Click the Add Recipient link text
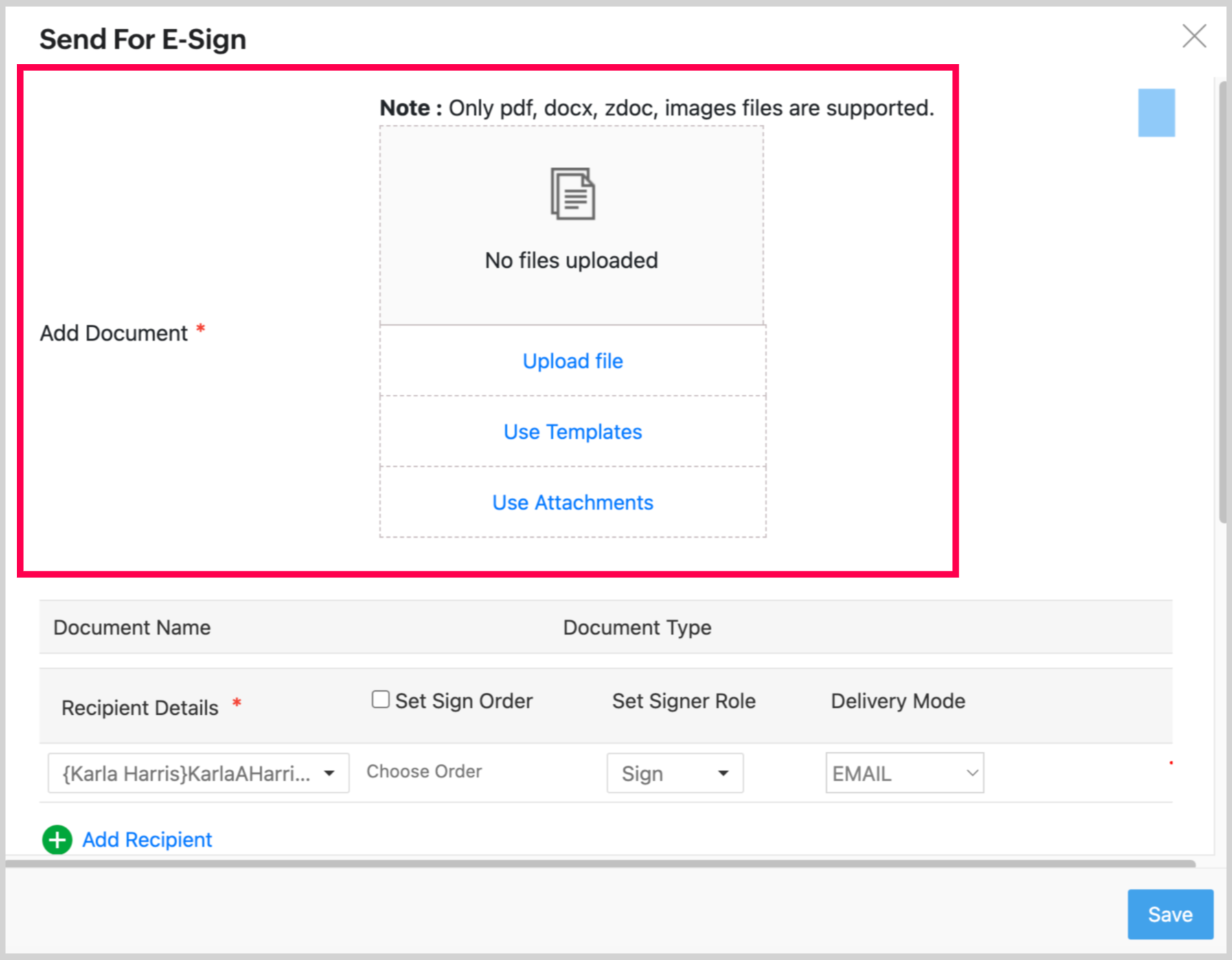The width and height of the screenshot is (1232, 960). coord(147,840)
